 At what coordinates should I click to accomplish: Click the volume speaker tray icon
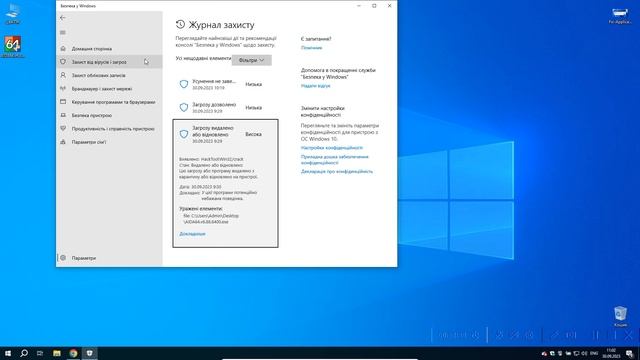(584, 353)
